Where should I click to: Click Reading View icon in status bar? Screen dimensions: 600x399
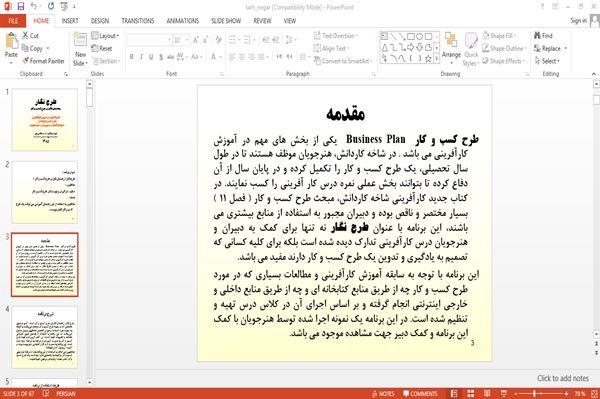tap(487, 394)
